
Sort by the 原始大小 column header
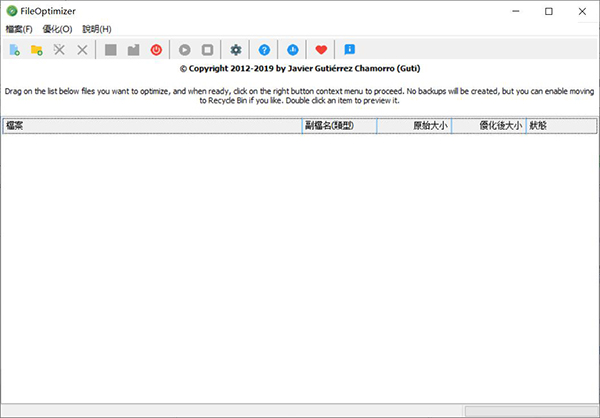(414, 126)
